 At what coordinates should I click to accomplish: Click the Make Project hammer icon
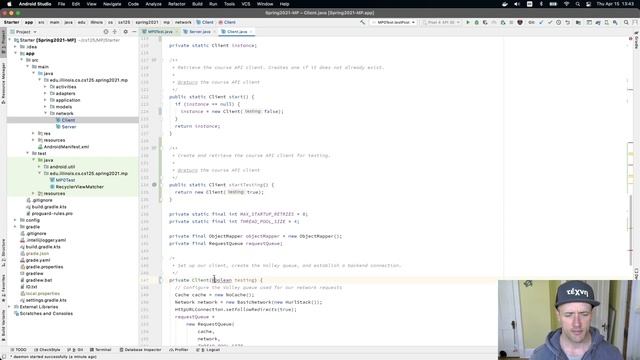pyautogui.click(x=362, y=22)
